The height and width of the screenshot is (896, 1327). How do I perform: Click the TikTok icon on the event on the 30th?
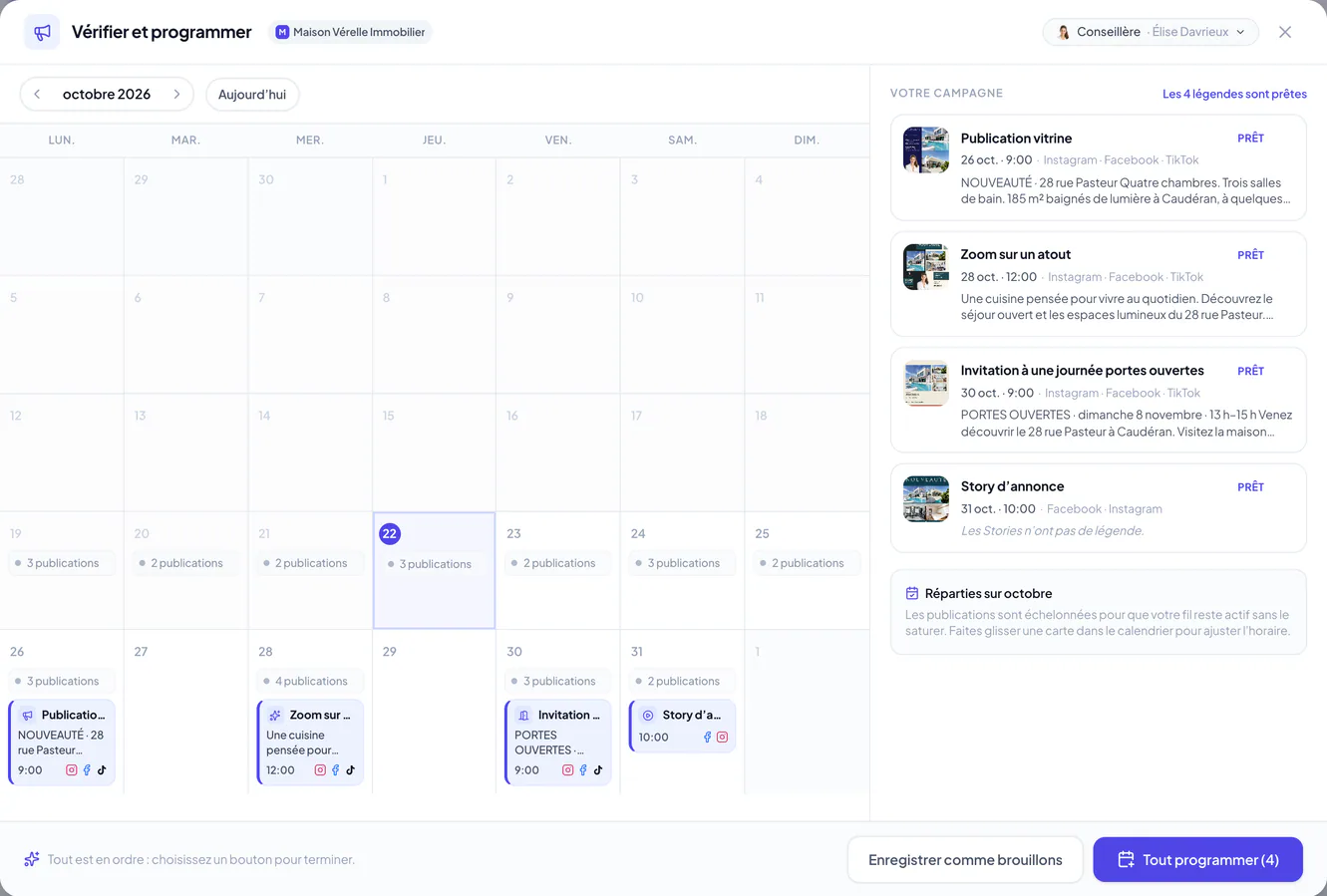598,770
